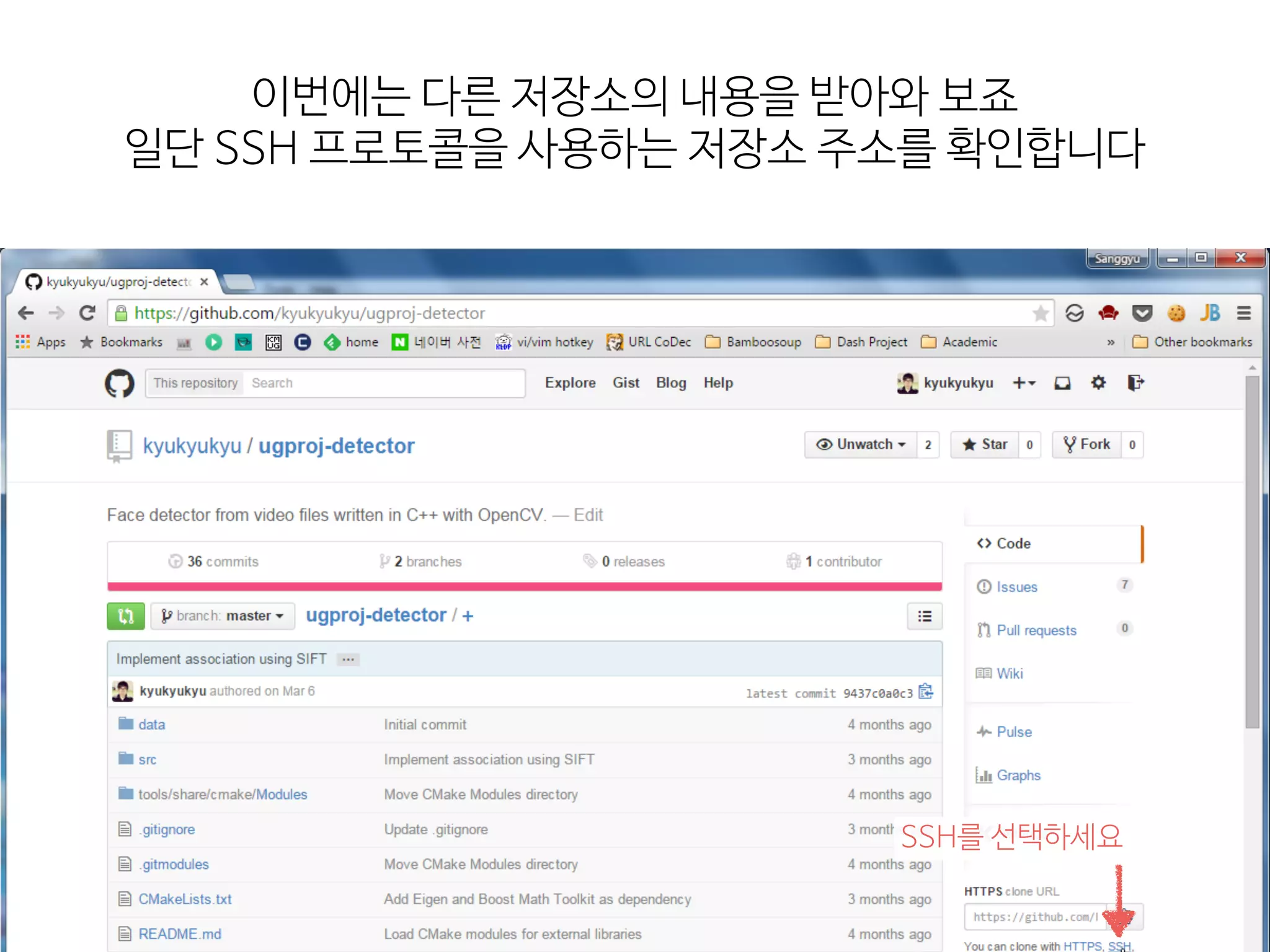Open GitHub notifications inbox icon
The height and width of the screenshot is (952, 1270).
pyautogui.click(x=1062, y=383)
